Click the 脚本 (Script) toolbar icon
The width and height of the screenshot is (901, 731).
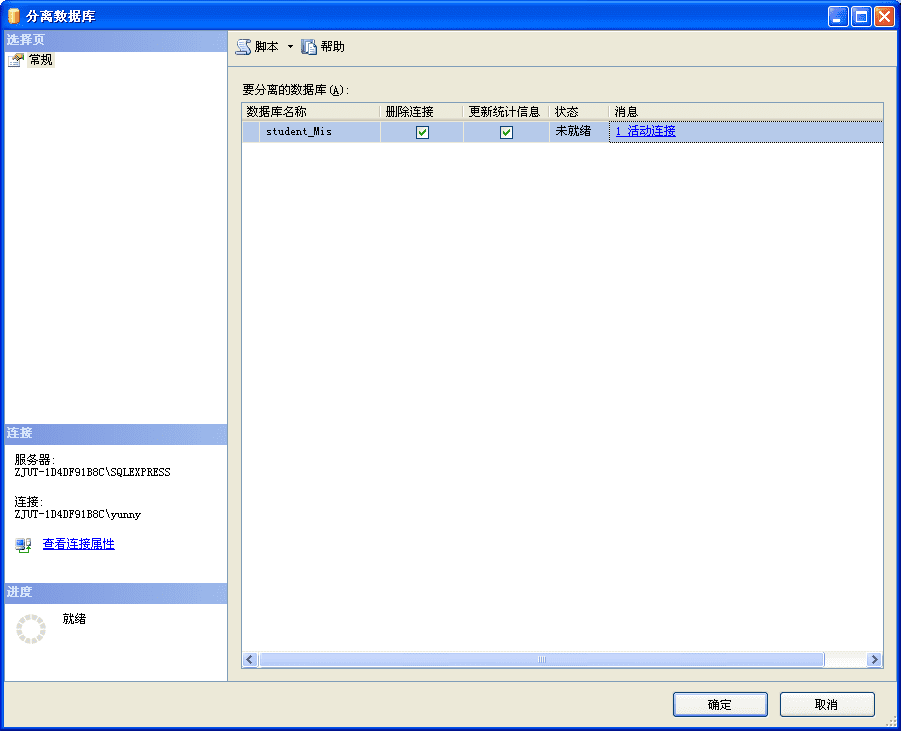(x=243, y=46)
